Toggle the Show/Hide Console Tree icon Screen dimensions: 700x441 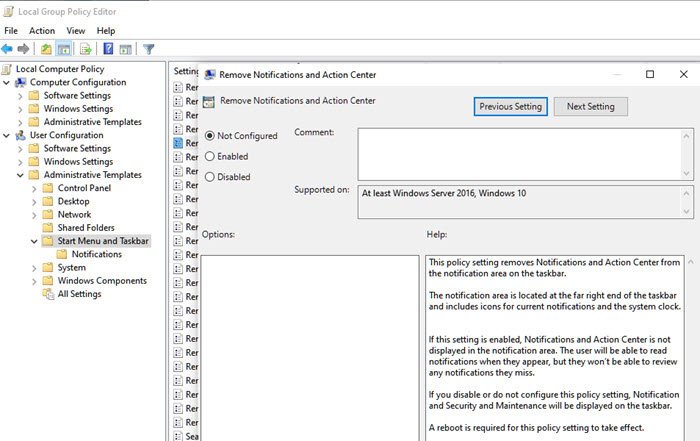pos(63,48)
